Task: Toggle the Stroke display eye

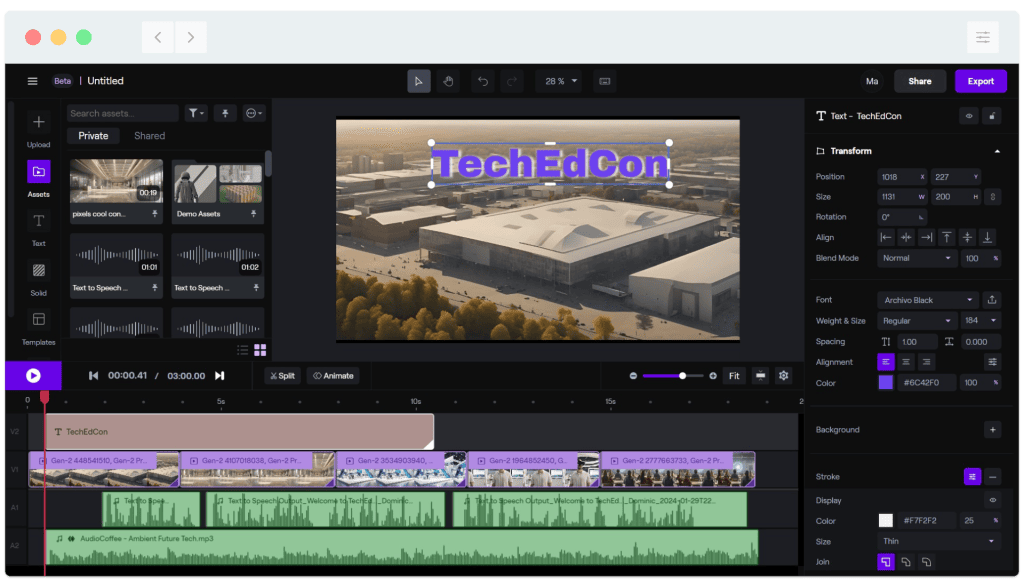Action: point(990,500)
